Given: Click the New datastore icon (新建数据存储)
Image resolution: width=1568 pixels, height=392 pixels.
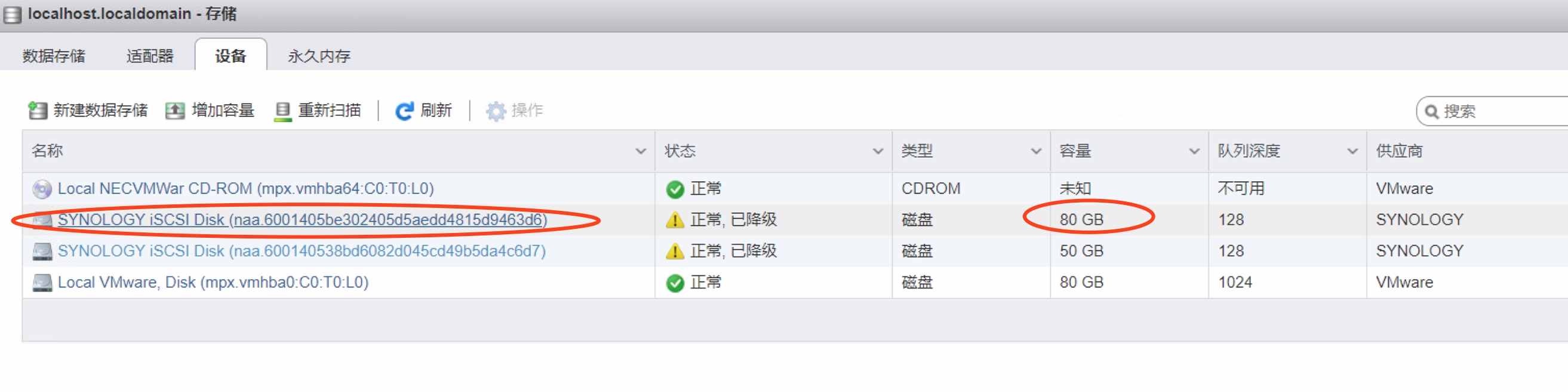Looking at the screenshot, I should click(38, 111).
